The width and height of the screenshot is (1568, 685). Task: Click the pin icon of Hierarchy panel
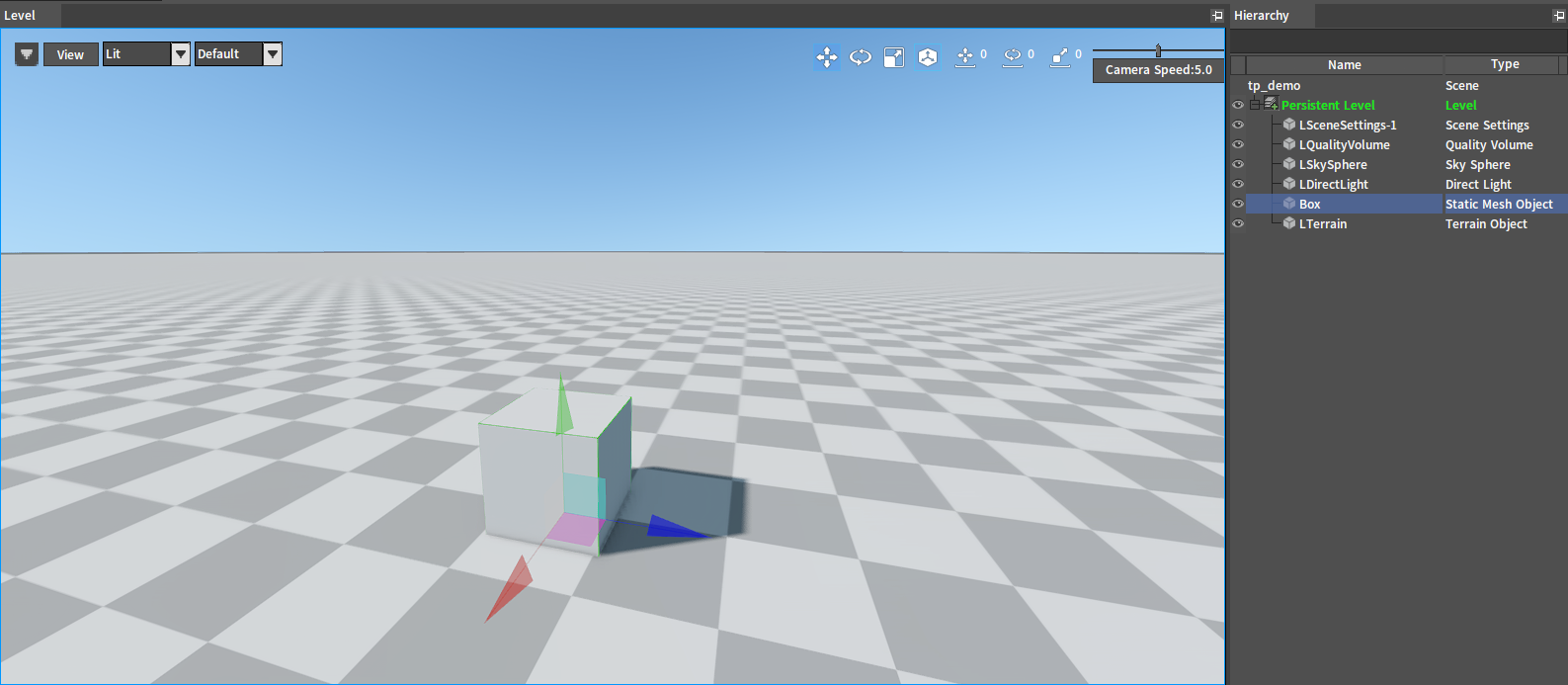tap(1559, 16)
